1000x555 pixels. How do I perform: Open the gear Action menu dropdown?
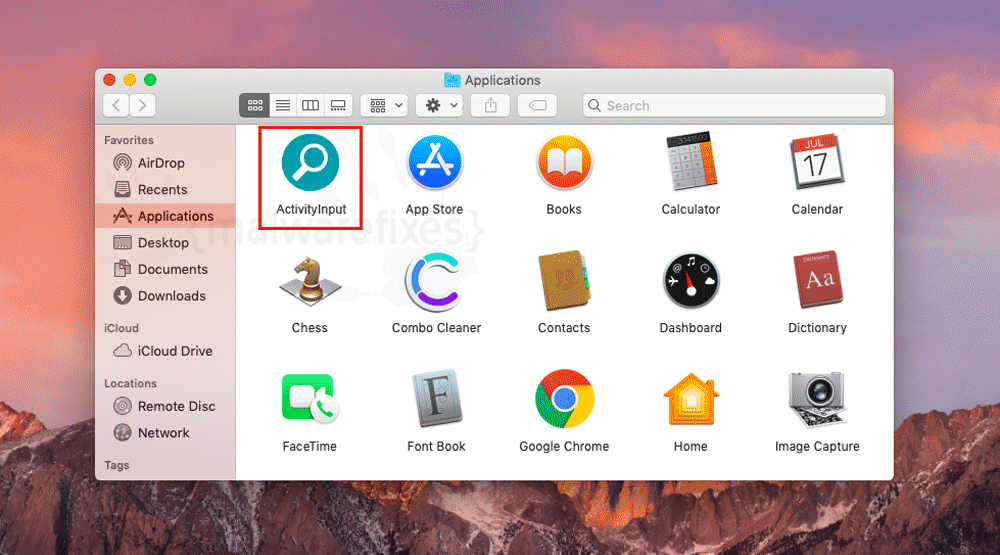tap(439, 105)
